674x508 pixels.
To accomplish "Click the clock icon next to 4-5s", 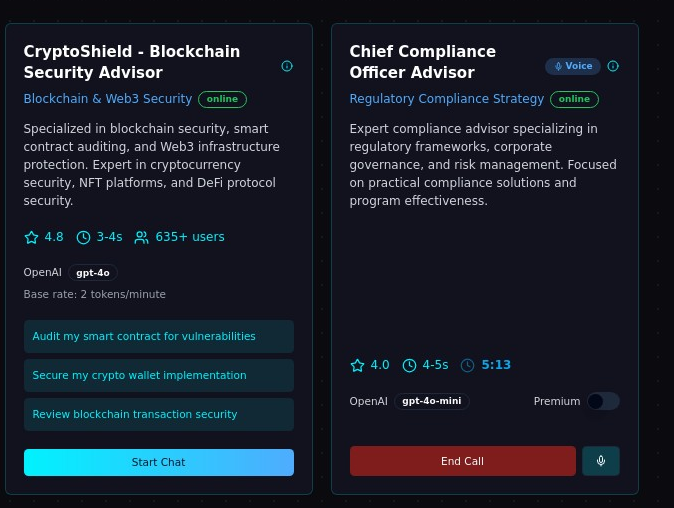I will point(409,365).
